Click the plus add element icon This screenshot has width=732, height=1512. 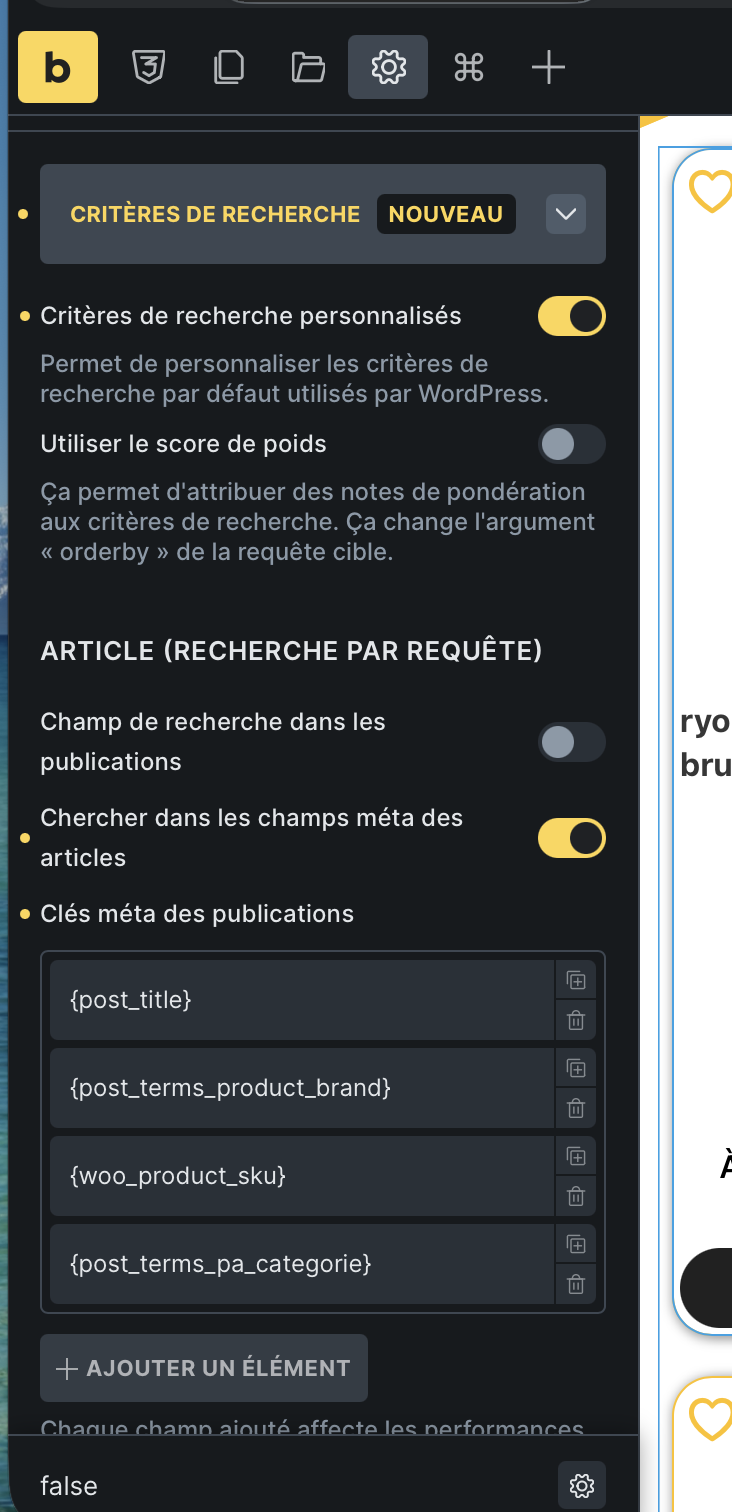tap(548, 68)
